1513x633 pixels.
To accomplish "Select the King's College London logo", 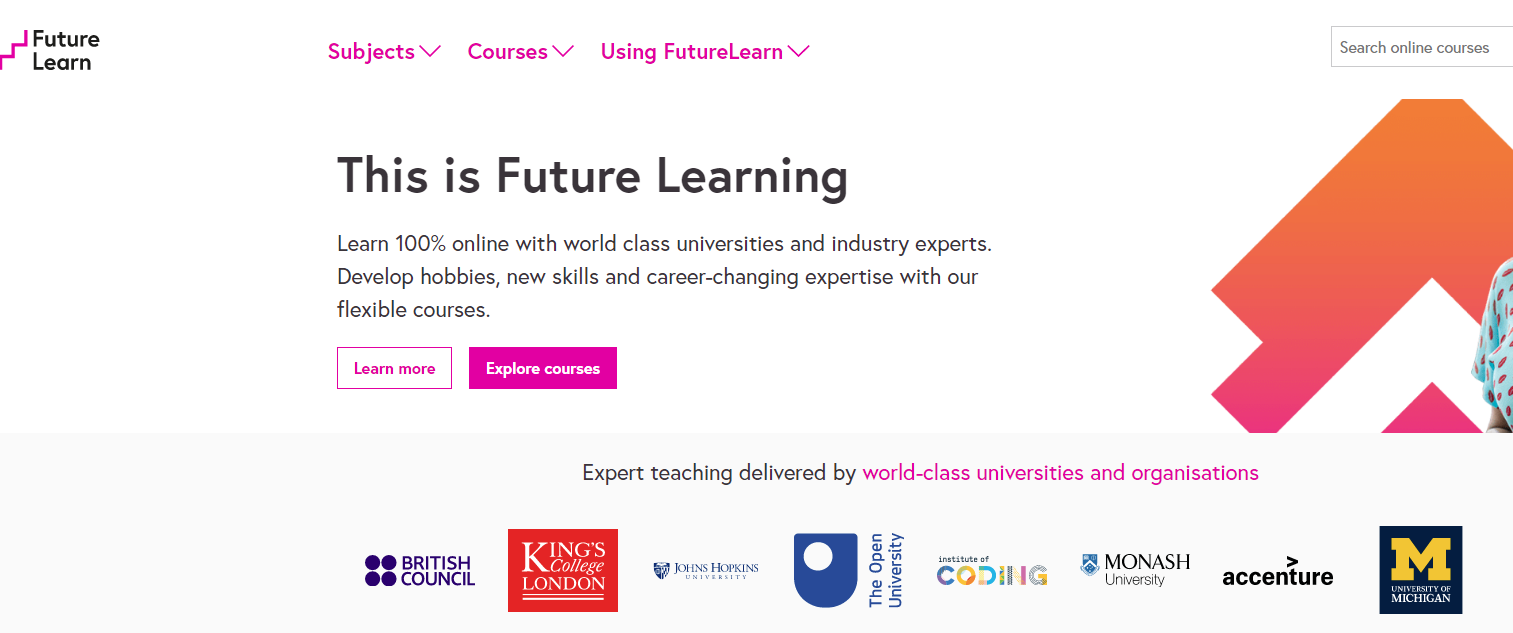I will (563, 570).
